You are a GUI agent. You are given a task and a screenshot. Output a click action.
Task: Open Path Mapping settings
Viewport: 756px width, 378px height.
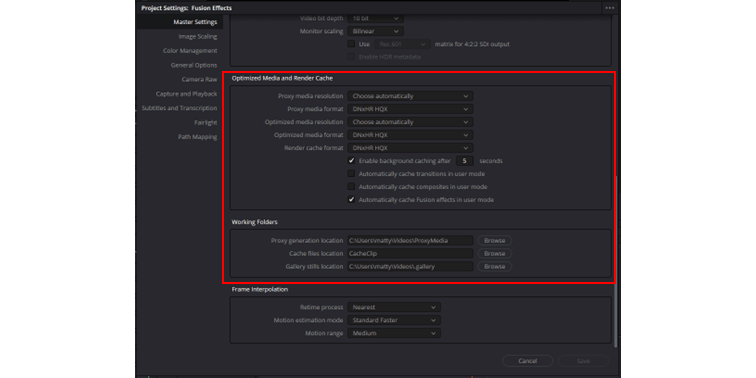tap(197, 137)
